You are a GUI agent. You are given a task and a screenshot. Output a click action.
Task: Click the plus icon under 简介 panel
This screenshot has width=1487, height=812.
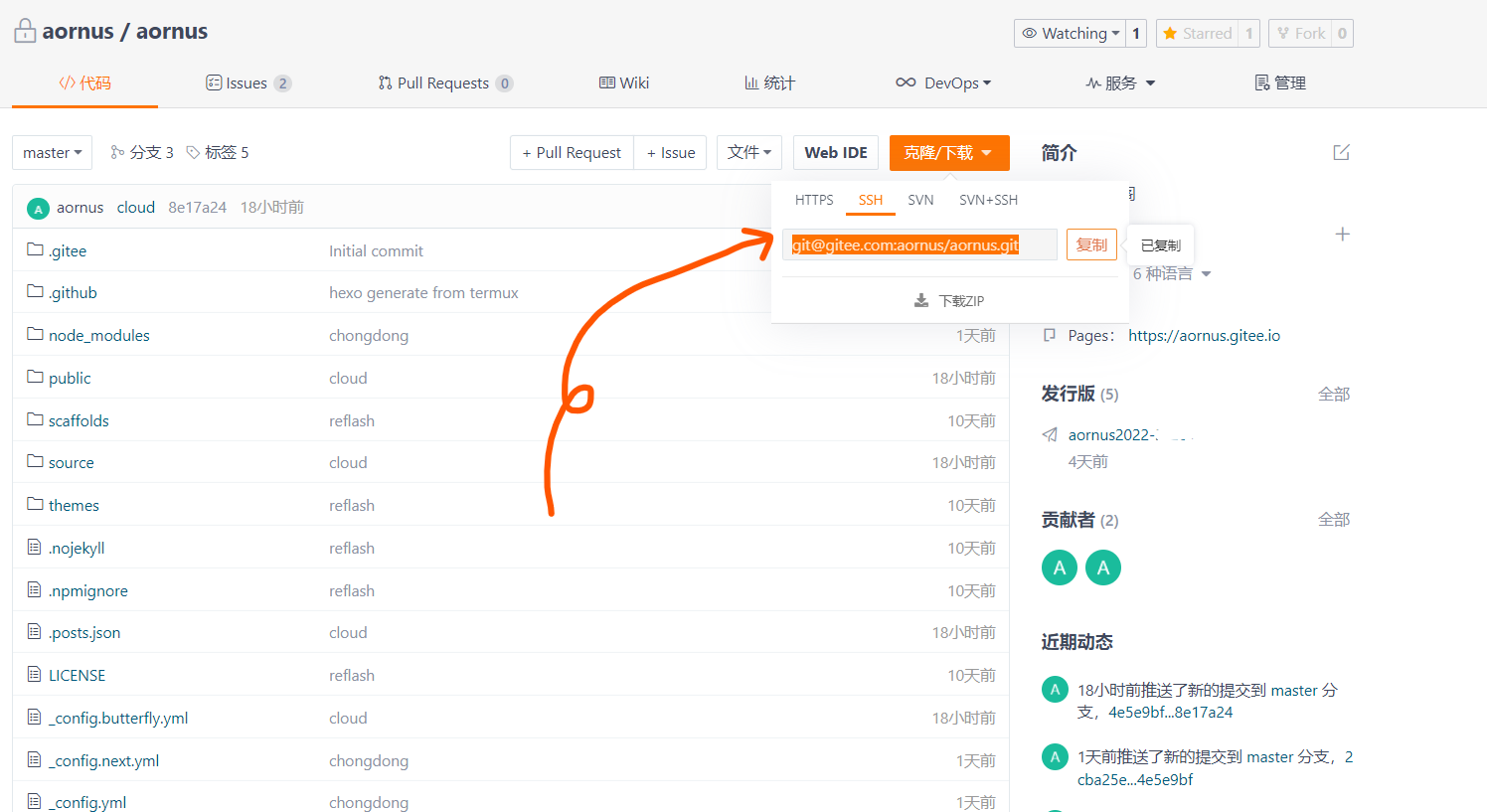(x=1342, y=235)
